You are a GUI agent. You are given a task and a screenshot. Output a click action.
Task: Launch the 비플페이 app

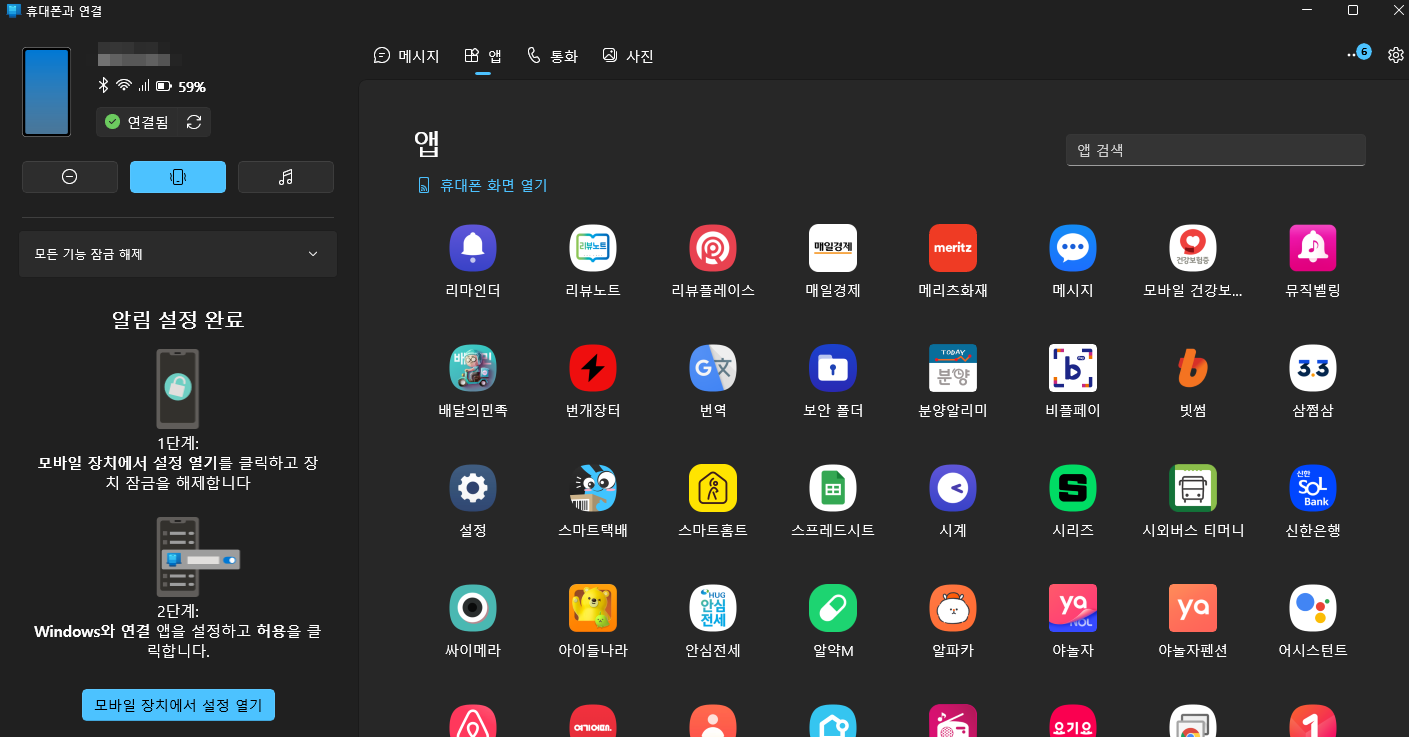pyautogui.click(x=1073, y=368)
